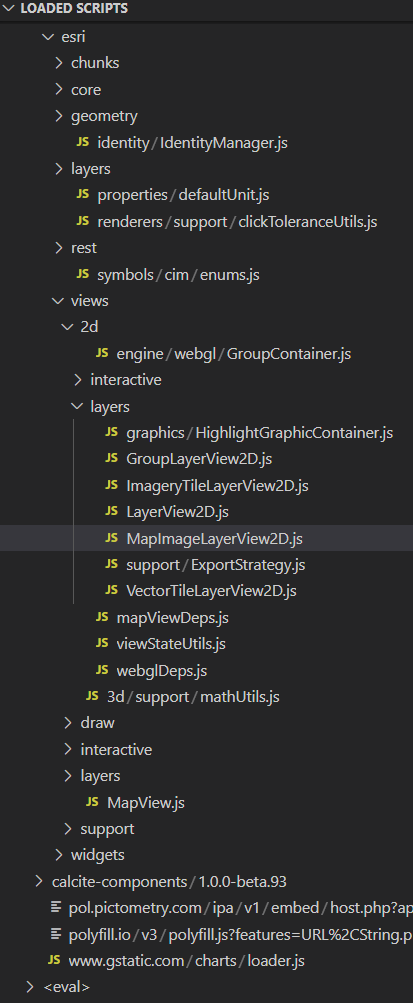Click file icon beside polyfill.io entry
The height and width of the screenshot is (1003, 413).
pyautogui.click(x=55, y=935)
